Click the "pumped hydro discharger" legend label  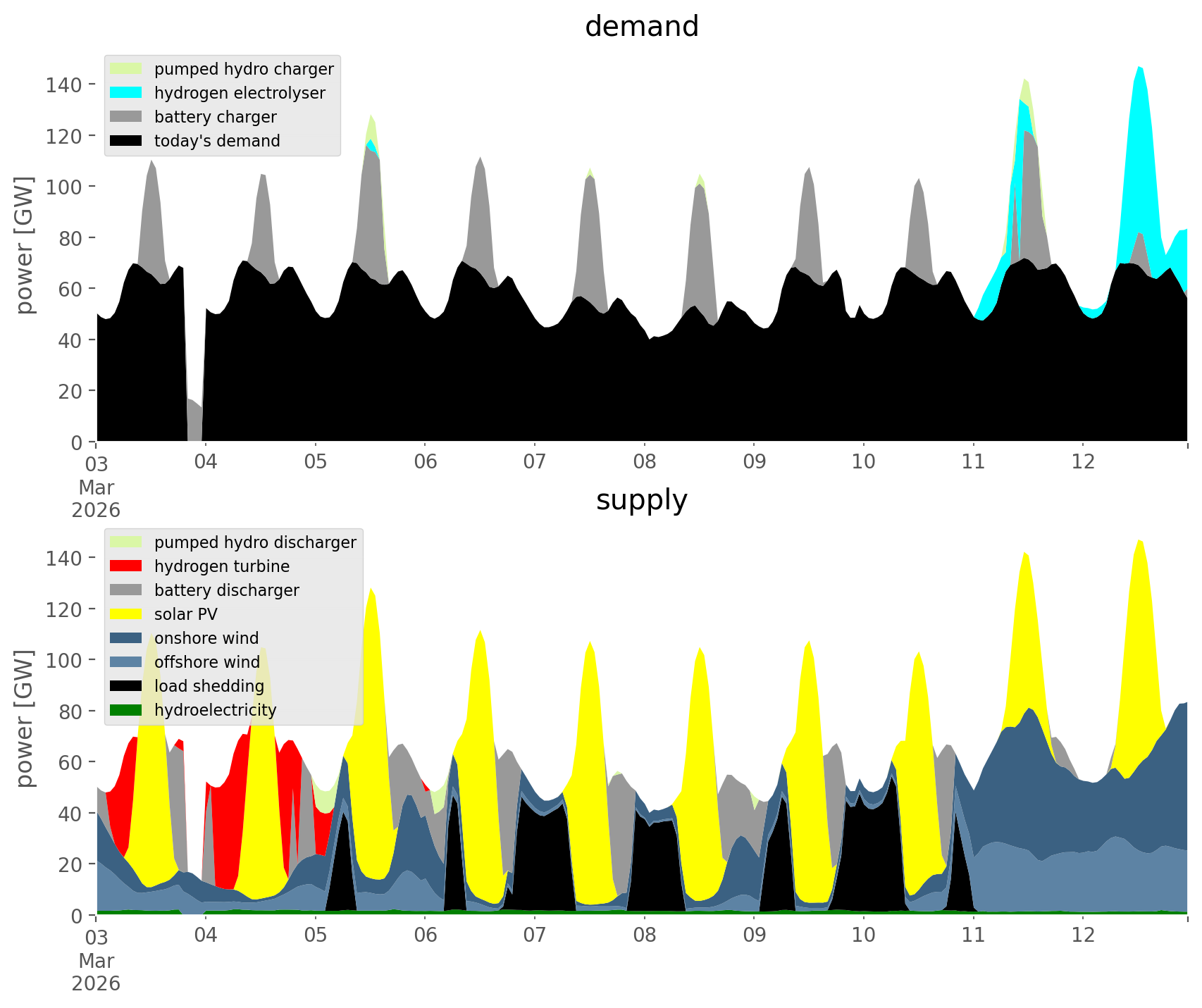coord(255,542)
